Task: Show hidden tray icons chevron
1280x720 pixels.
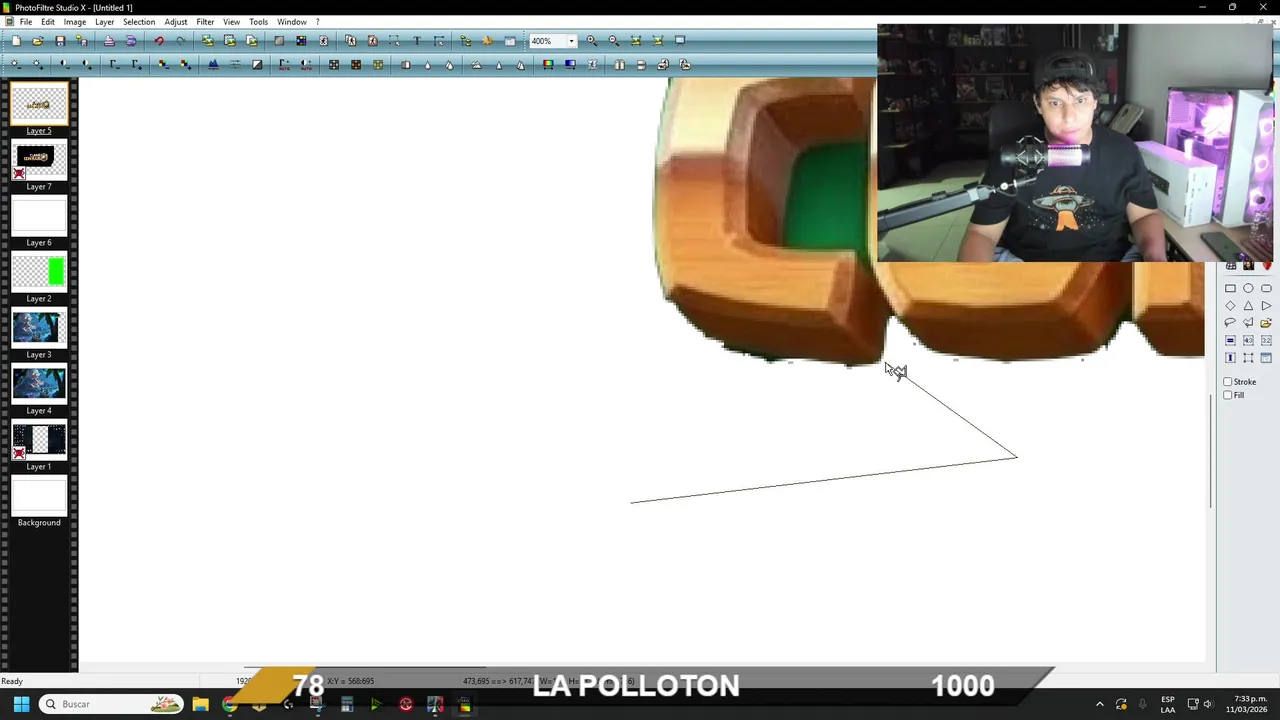Action: [1100, 704]
